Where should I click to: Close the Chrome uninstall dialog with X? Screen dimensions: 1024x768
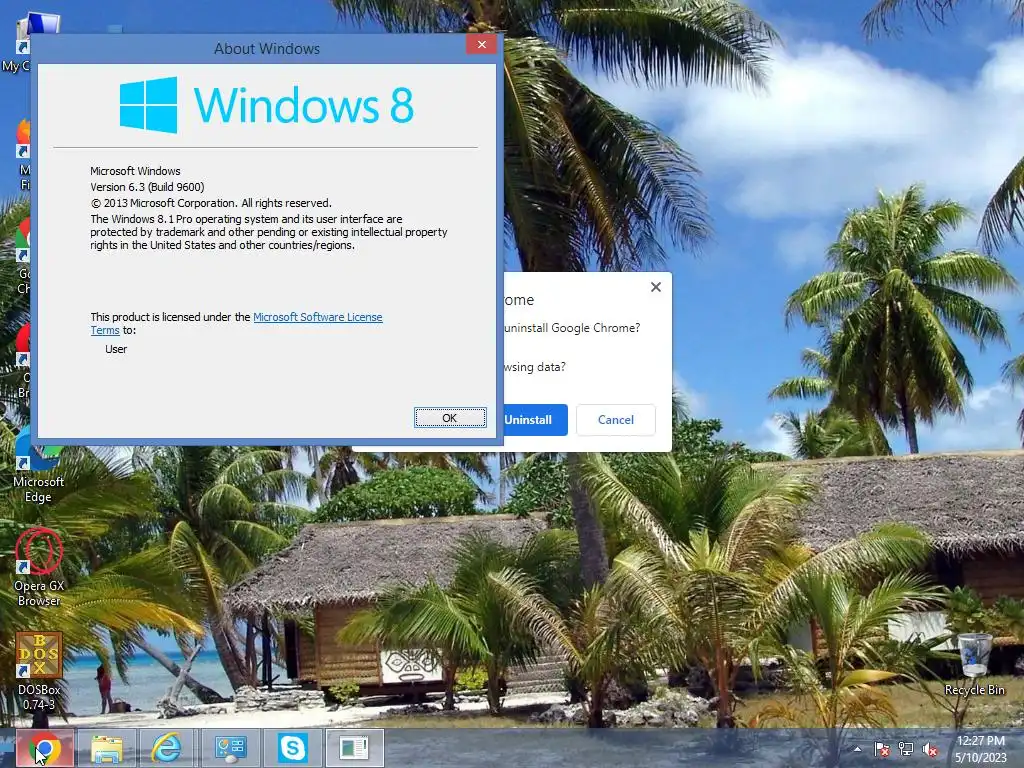tap(656, 287)
